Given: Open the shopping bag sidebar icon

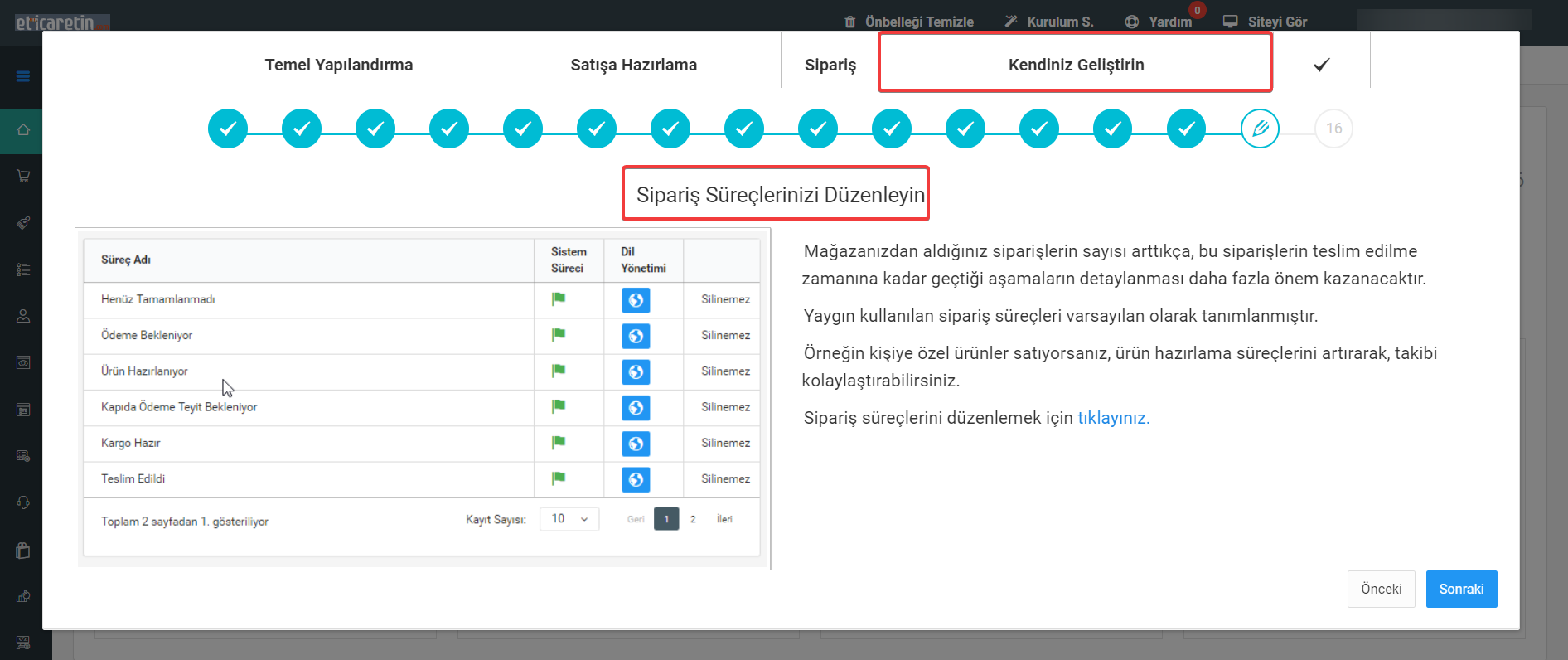Looking at the screenshot, I should tap(23, 550).
